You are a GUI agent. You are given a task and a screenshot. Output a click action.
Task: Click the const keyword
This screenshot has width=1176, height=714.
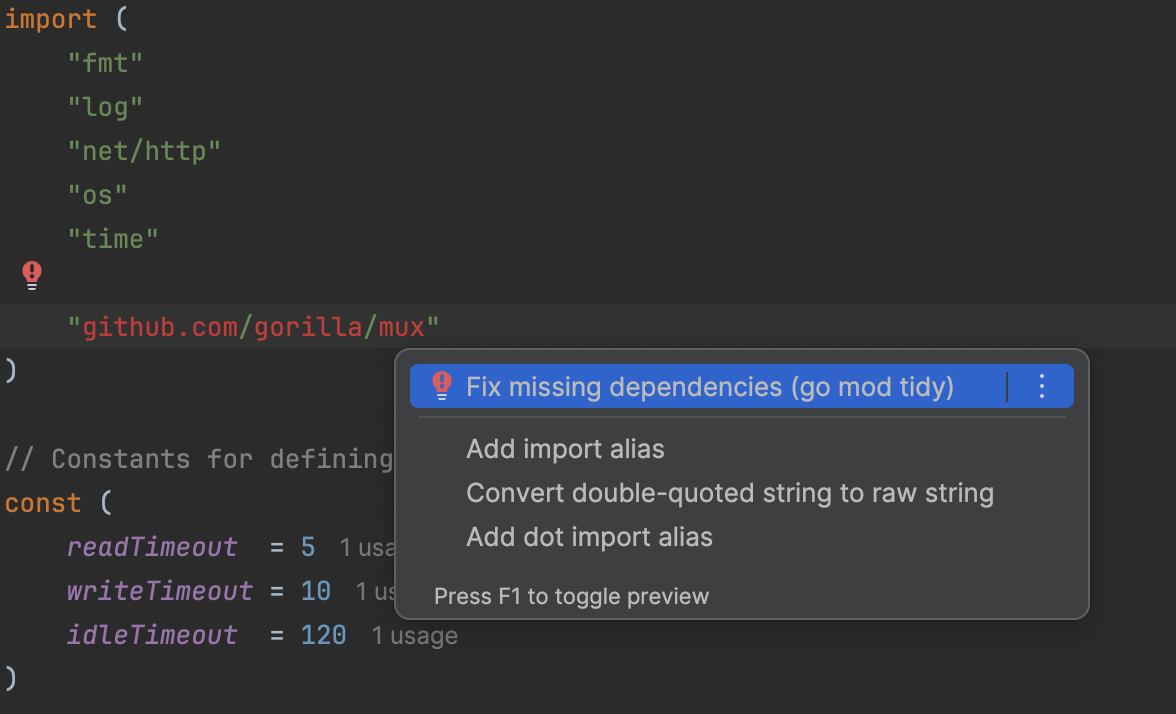[43, 503]
